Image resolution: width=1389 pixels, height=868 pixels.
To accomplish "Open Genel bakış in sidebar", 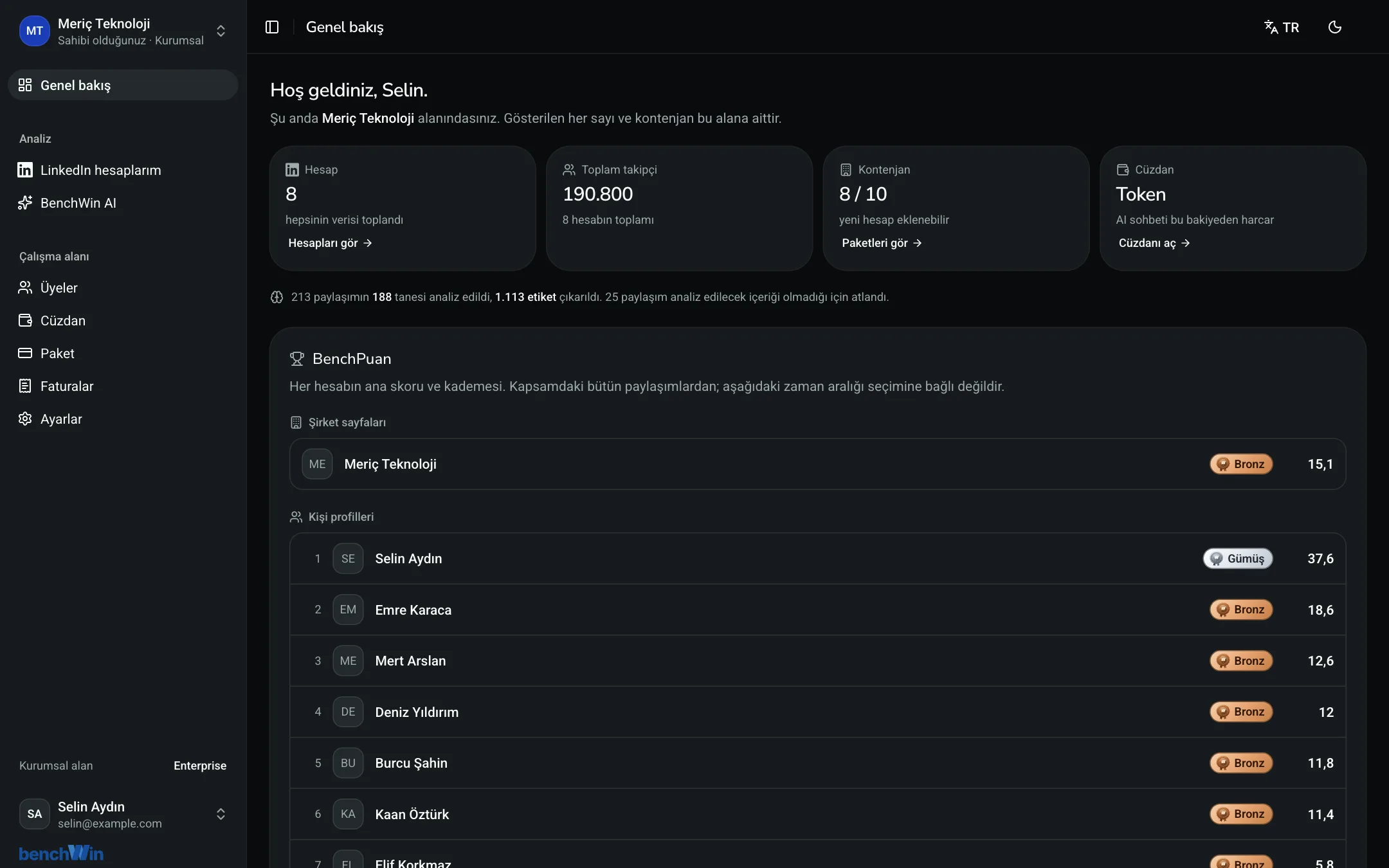I will point(123,85).
